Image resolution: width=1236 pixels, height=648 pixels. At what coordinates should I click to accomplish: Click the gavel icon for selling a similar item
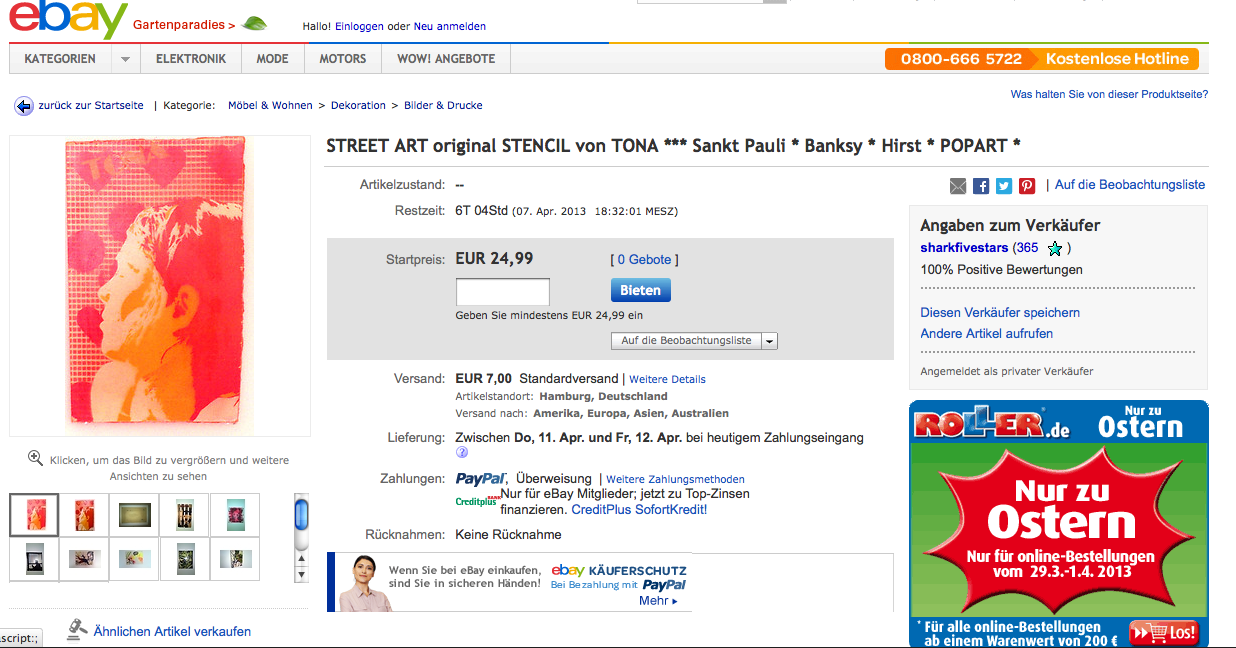77,629
